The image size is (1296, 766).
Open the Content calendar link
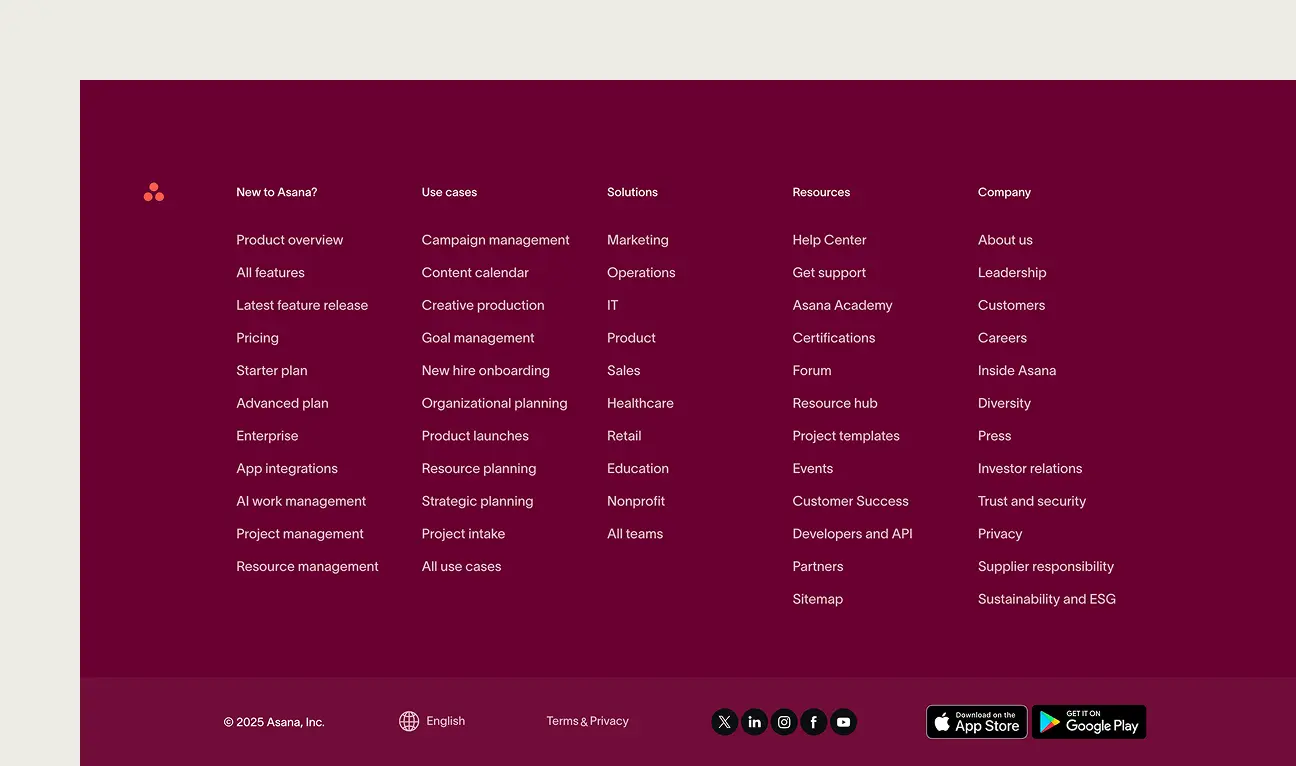tap(475, 273)
